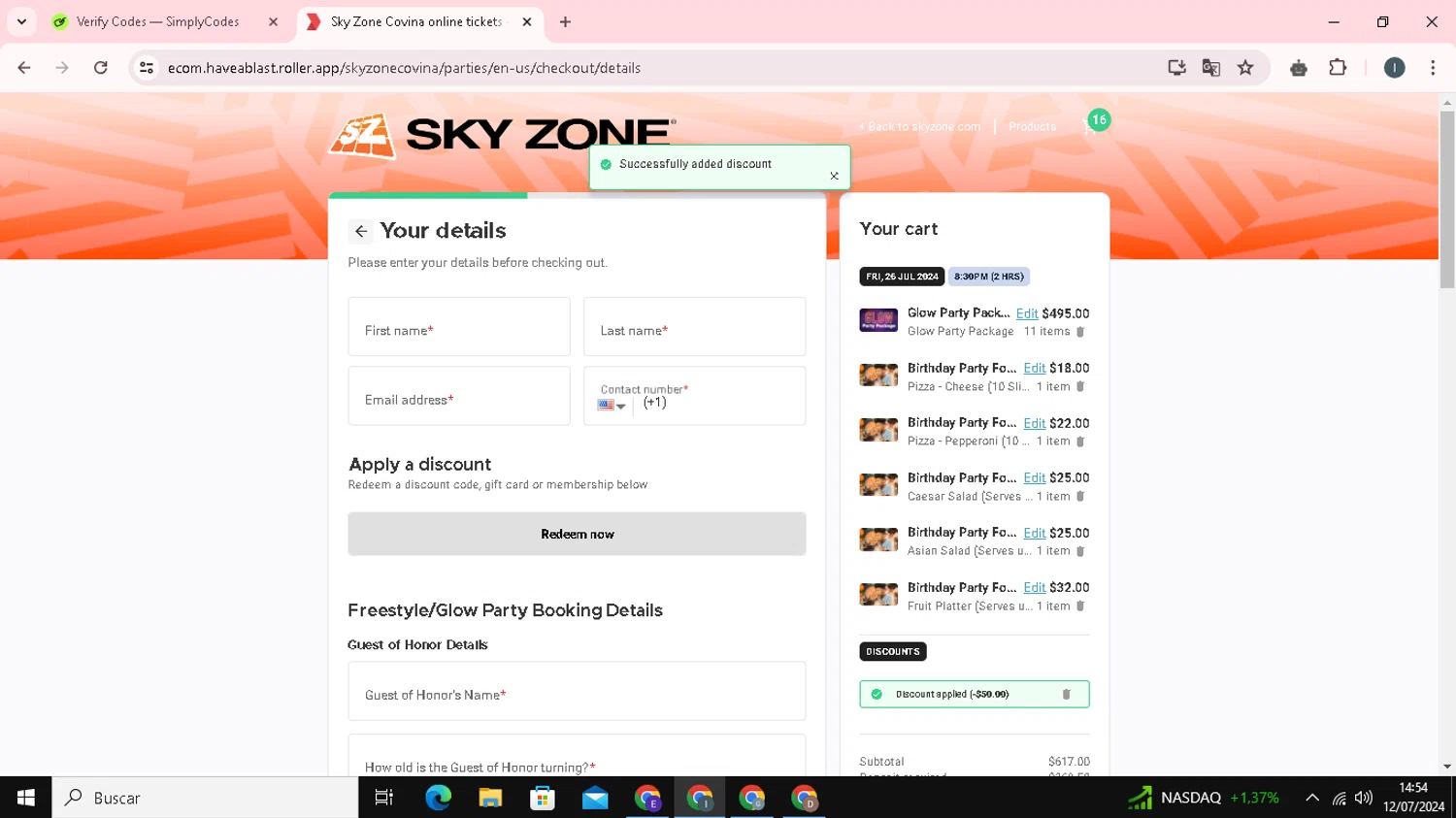Click the Redeem now button

(x=577, y=534)
